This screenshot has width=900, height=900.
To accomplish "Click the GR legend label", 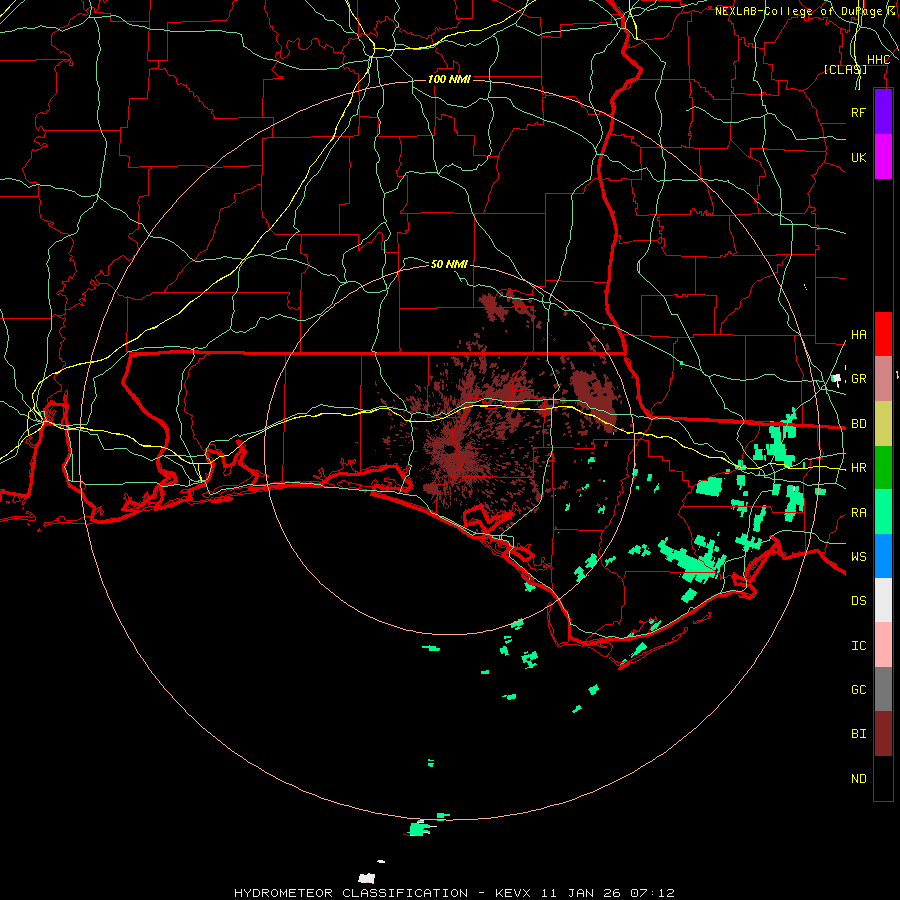I will 858,379.
